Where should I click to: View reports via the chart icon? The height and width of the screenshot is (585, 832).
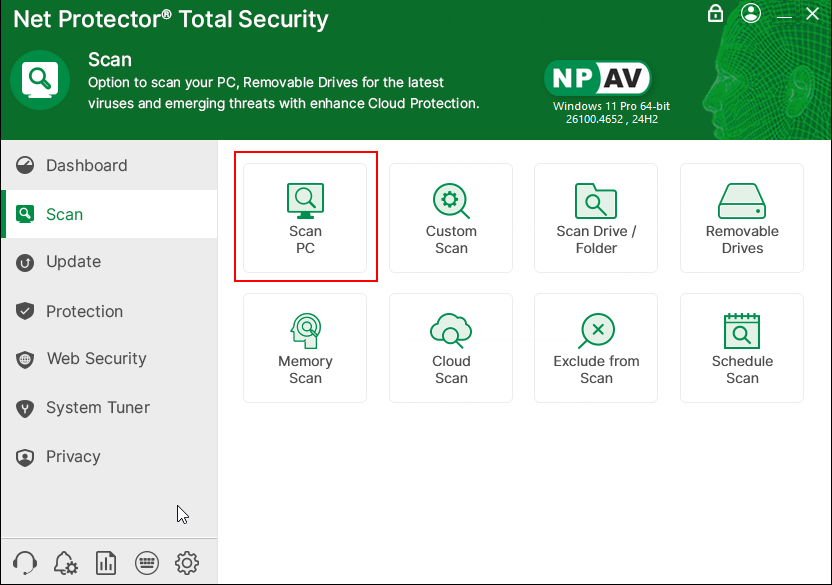click(106, 563)
